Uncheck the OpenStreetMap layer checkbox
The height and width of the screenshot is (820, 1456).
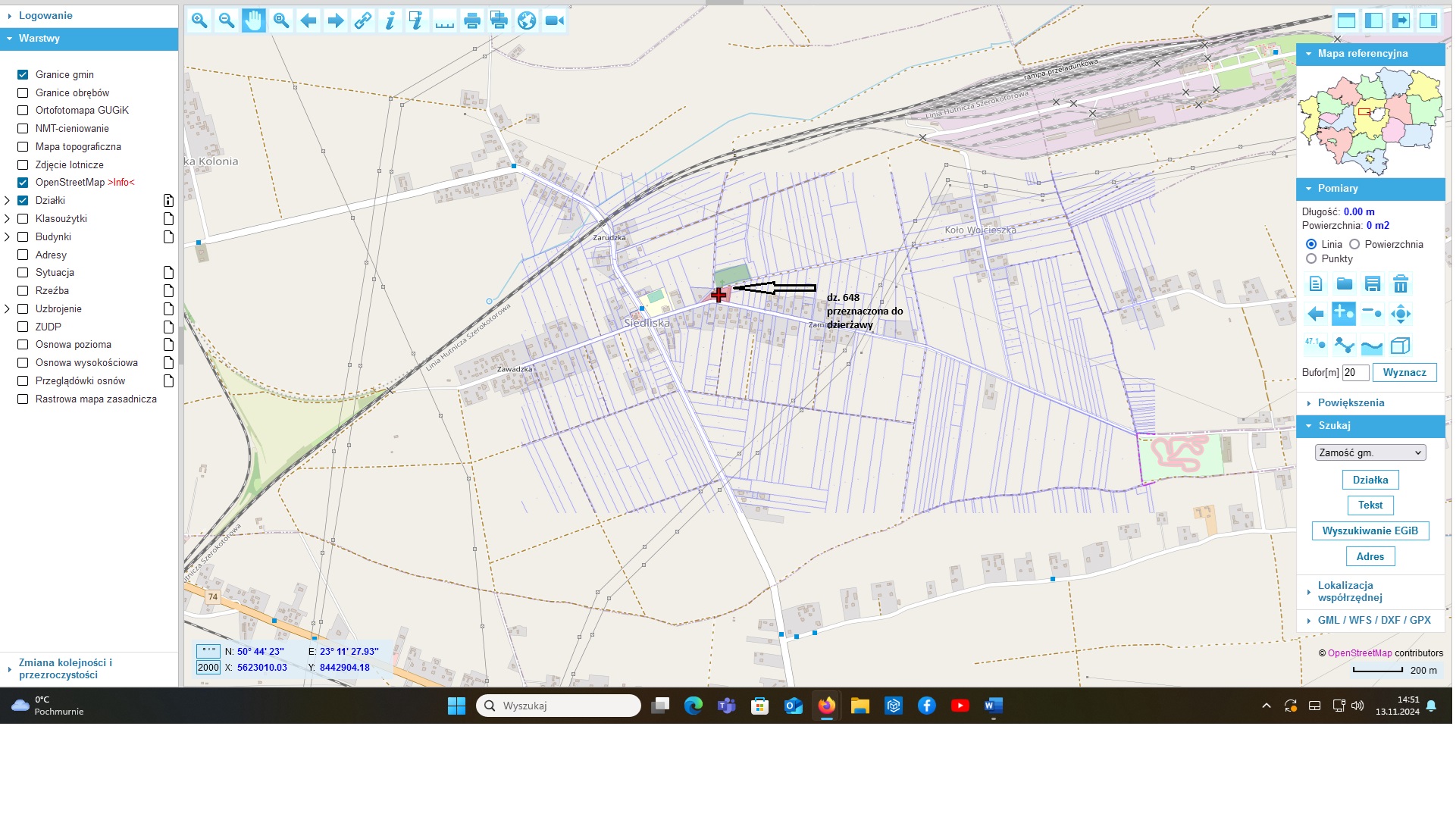pyautogui.click(x=23, y=183)
